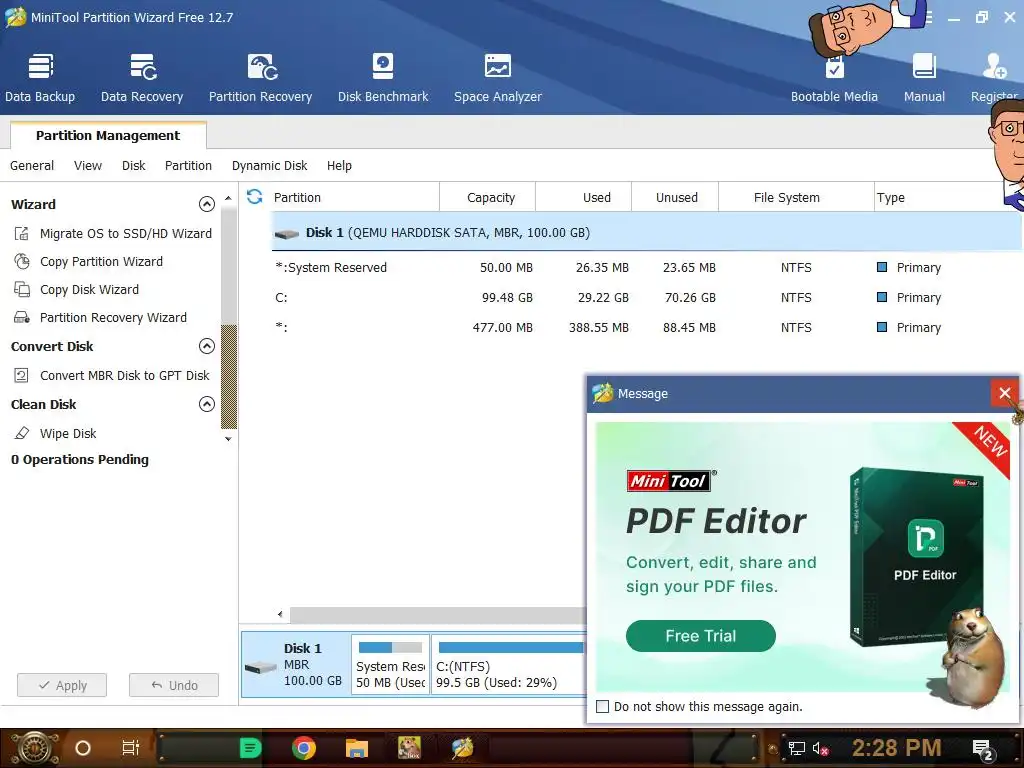Open Task View on taskbar
The image size is (1024, 768).
coord(131,748)
